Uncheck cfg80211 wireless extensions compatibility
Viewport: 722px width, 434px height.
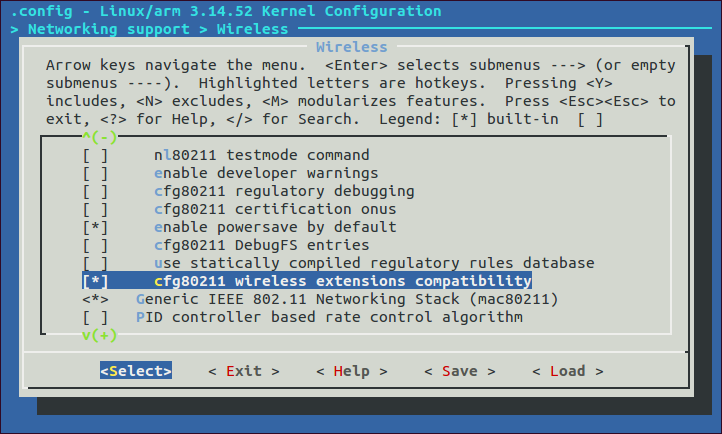96,281
